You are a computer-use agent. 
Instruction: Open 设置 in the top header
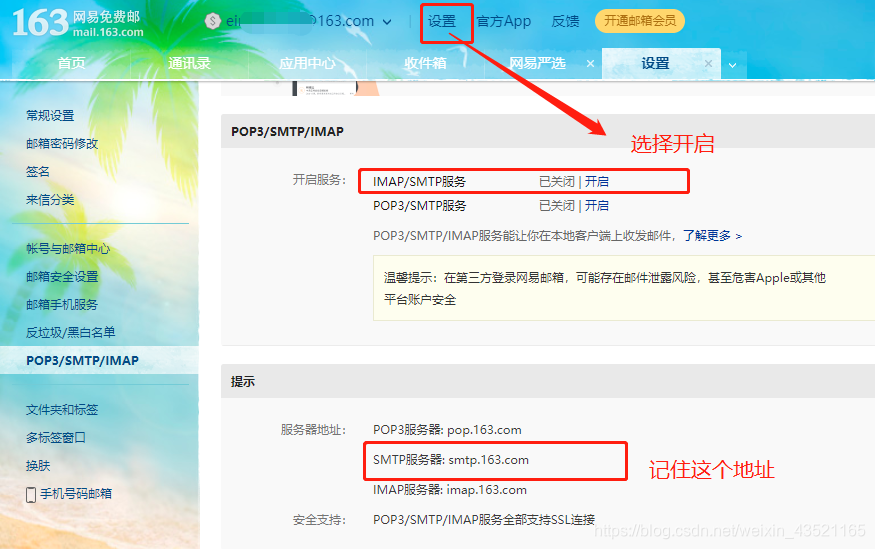442,21
